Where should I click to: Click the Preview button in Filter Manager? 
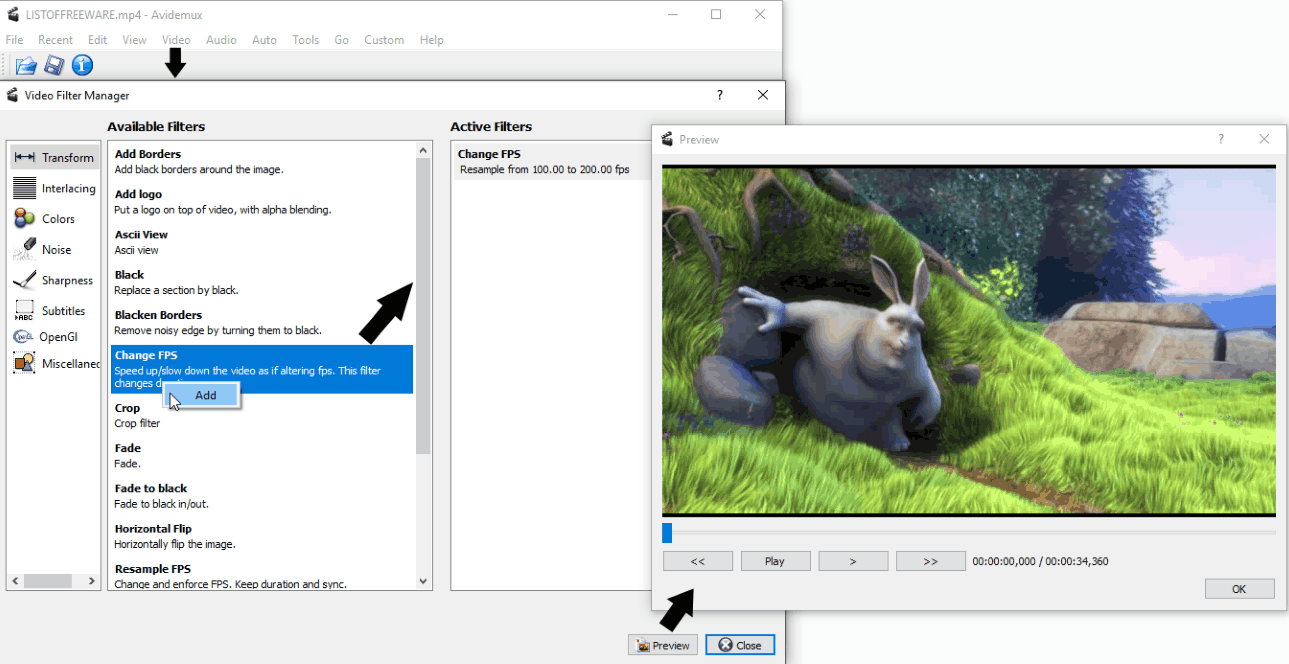point(663,645)
